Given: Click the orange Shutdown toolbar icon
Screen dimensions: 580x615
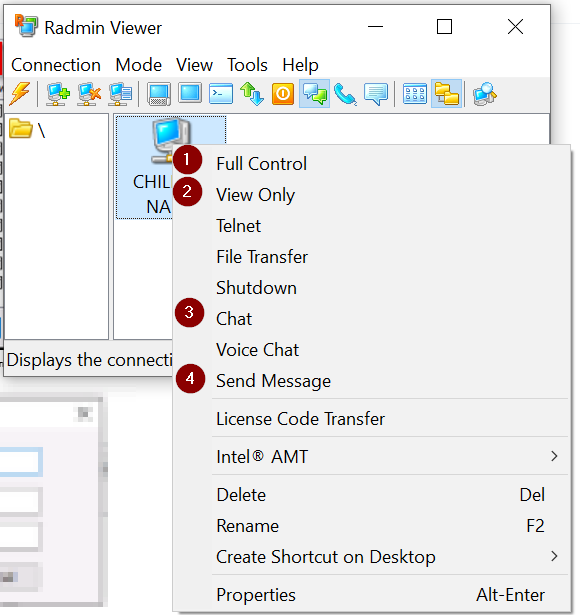Looking at the screenshot, I should tap(283, 94).
